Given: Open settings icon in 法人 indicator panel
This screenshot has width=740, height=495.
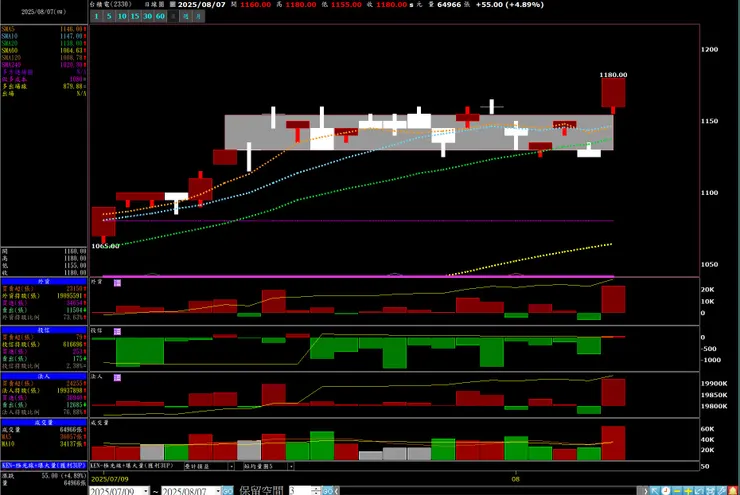Looking at the screenshot, I should 117,378.
